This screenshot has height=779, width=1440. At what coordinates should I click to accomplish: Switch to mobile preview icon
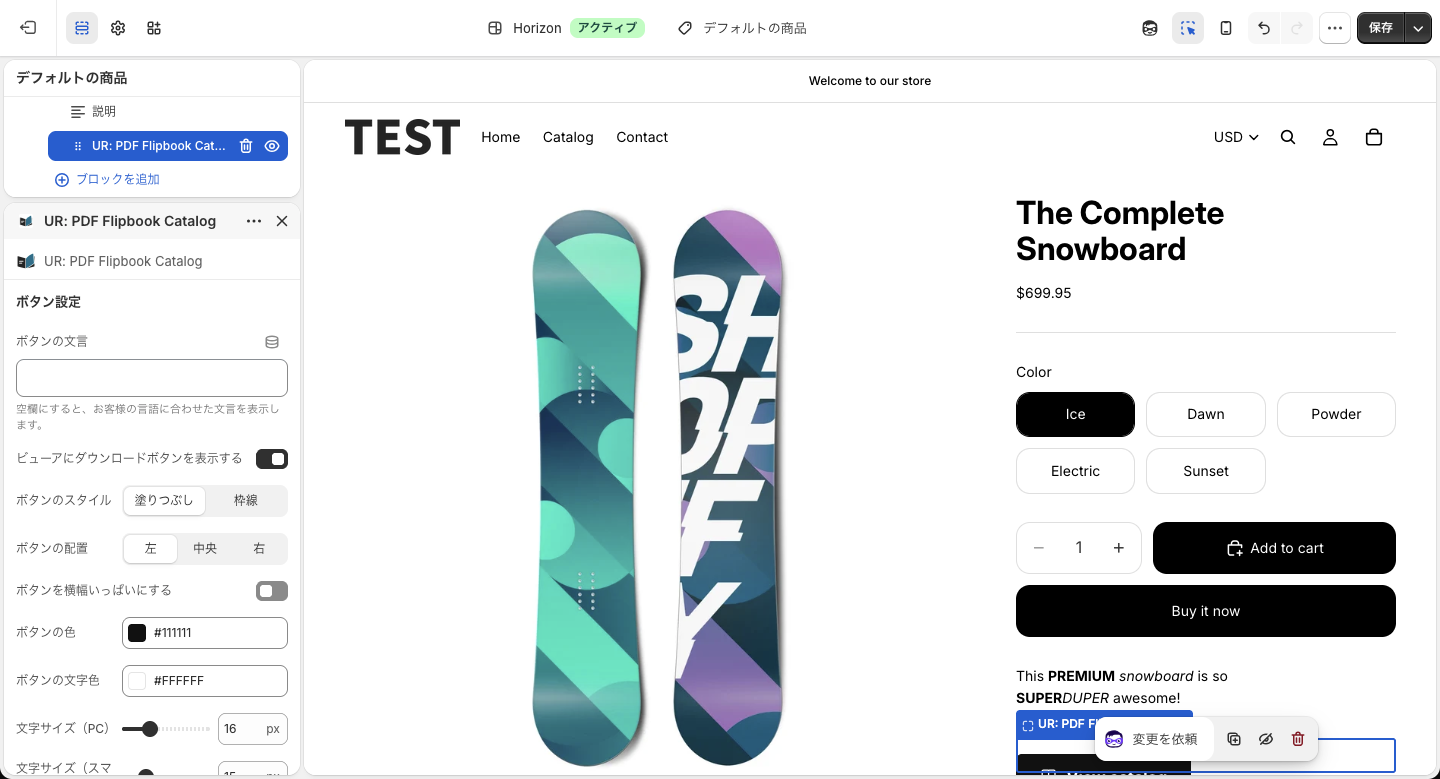pos(1226,28)
